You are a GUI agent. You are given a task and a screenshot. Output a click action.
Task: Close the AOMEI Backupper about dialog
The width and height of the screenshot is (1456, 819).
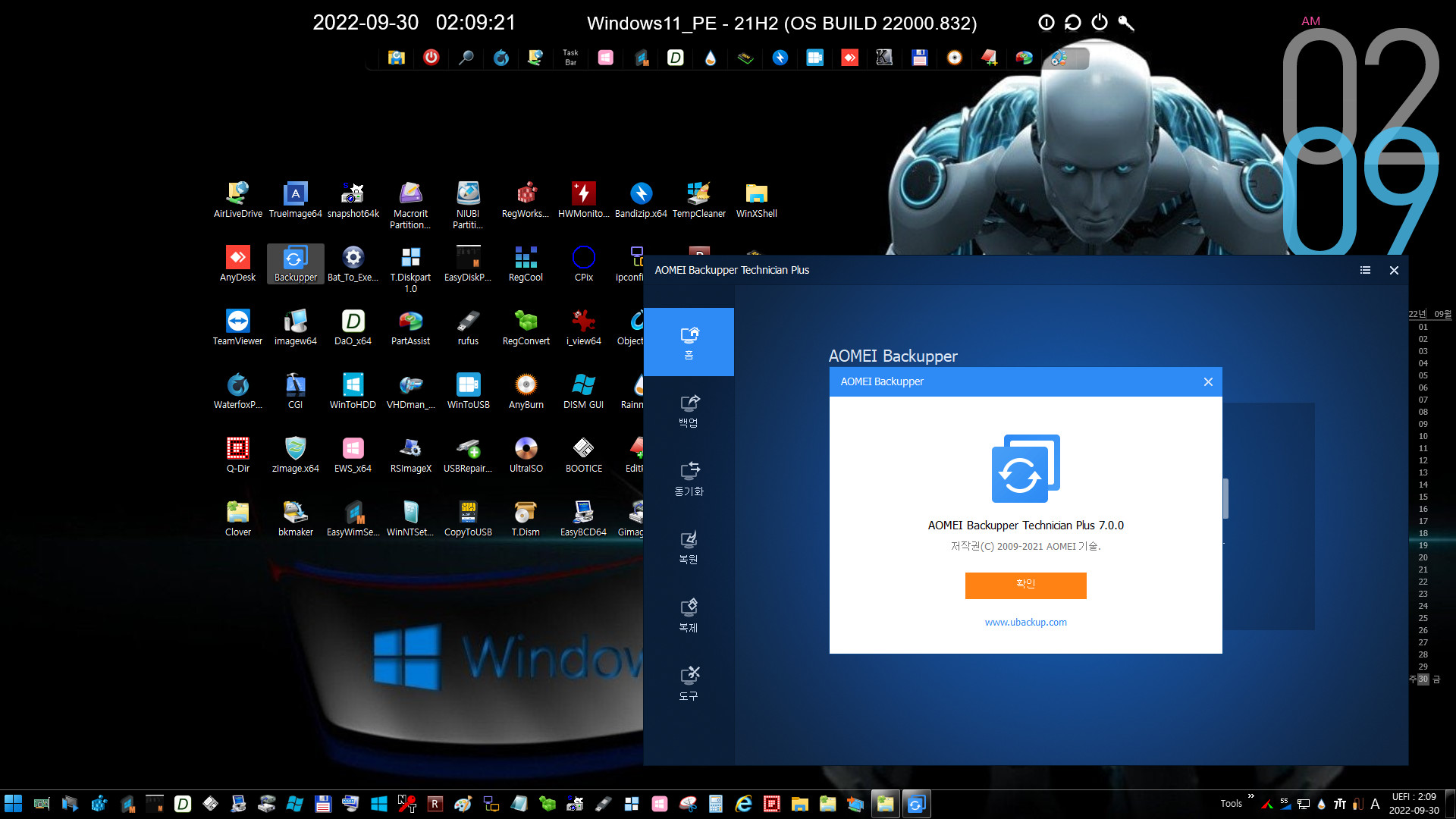(1208, 381)
